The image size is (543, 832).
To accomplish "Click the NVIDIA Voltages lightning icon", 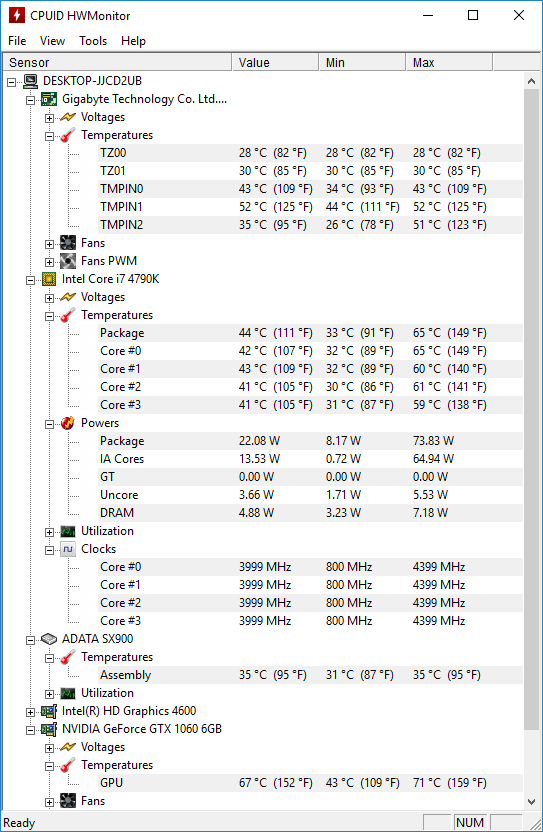I will pos(68,747).
